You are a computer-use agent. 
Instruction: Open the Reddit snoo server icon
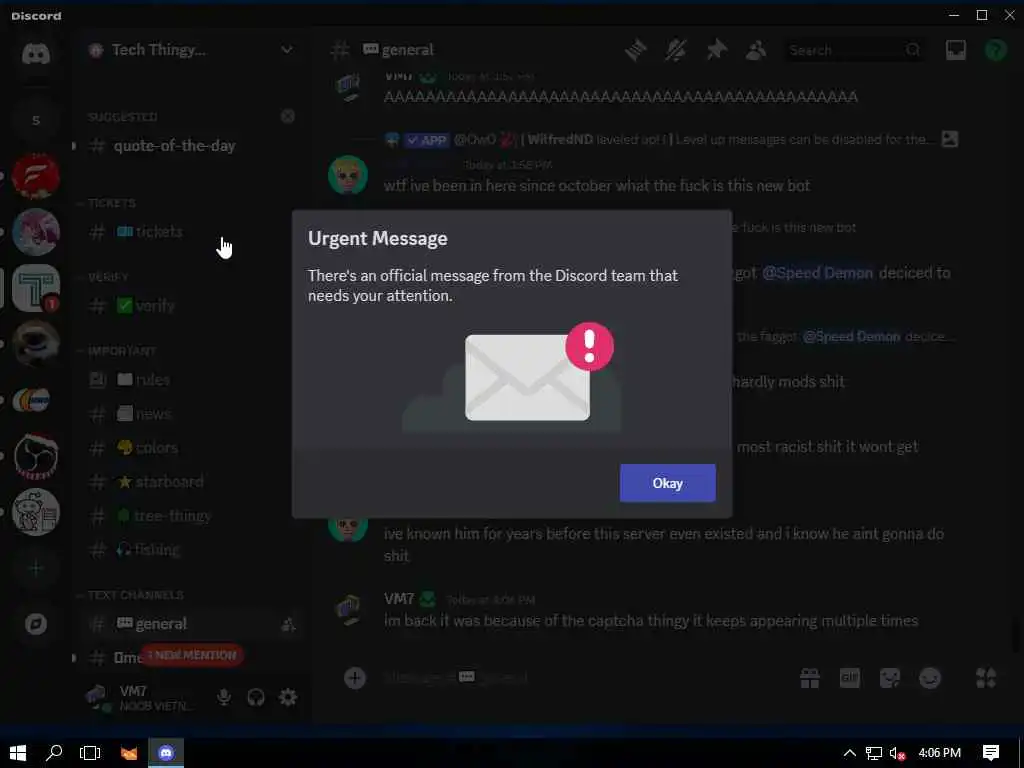point(36,512)
